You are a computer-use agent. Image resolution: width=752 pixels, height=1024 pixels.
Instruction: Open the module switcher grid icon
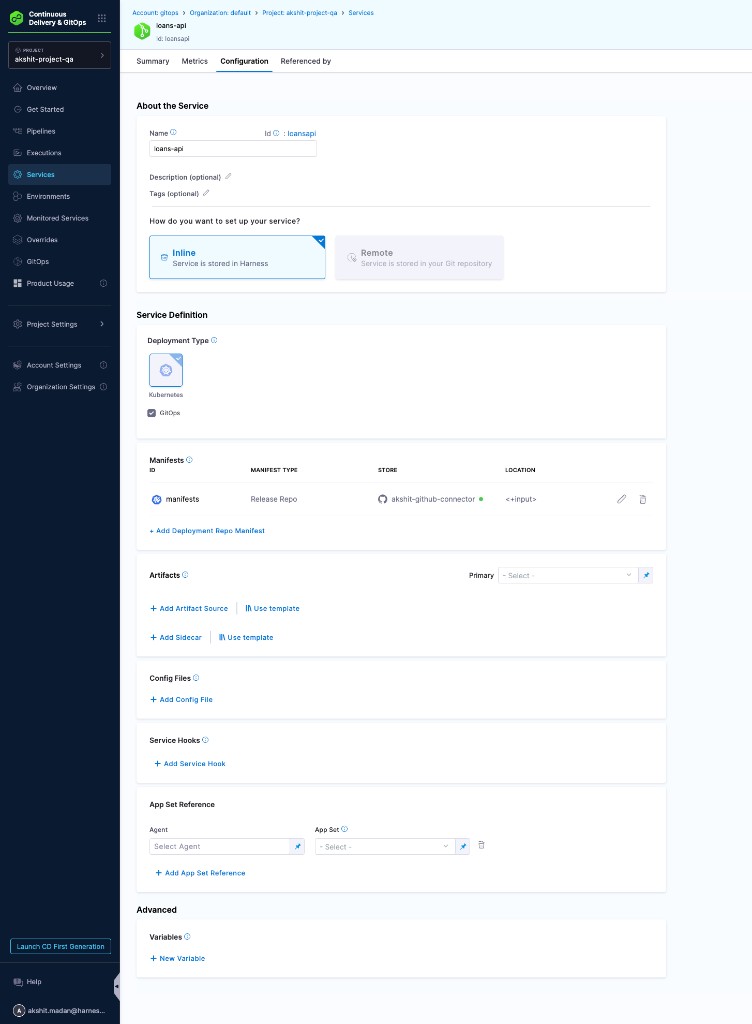pyautogui.click(x=101, y=18)
